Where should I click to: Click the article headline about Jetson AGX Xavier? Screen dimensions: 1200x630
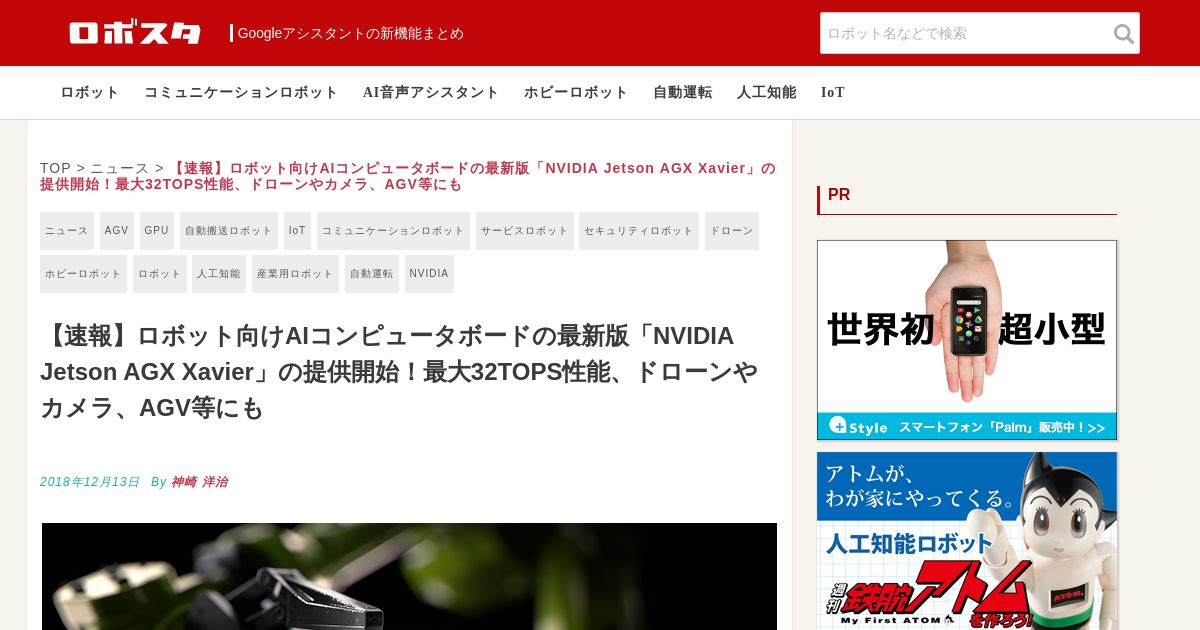click(x=400, y=372)
